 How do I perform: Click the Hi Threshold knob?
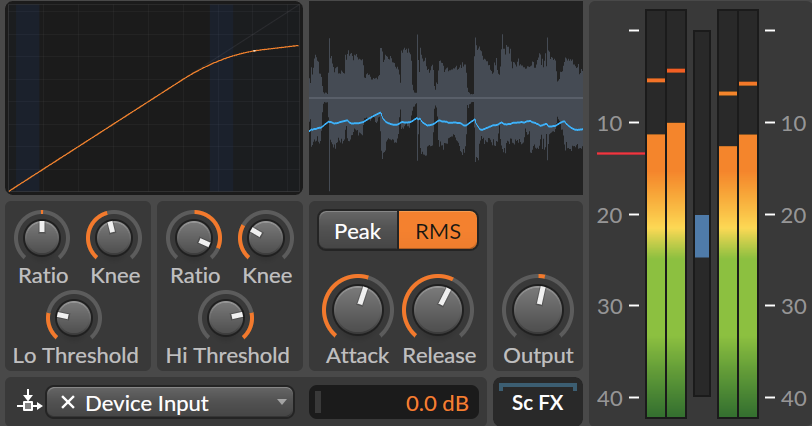(226, 317)
